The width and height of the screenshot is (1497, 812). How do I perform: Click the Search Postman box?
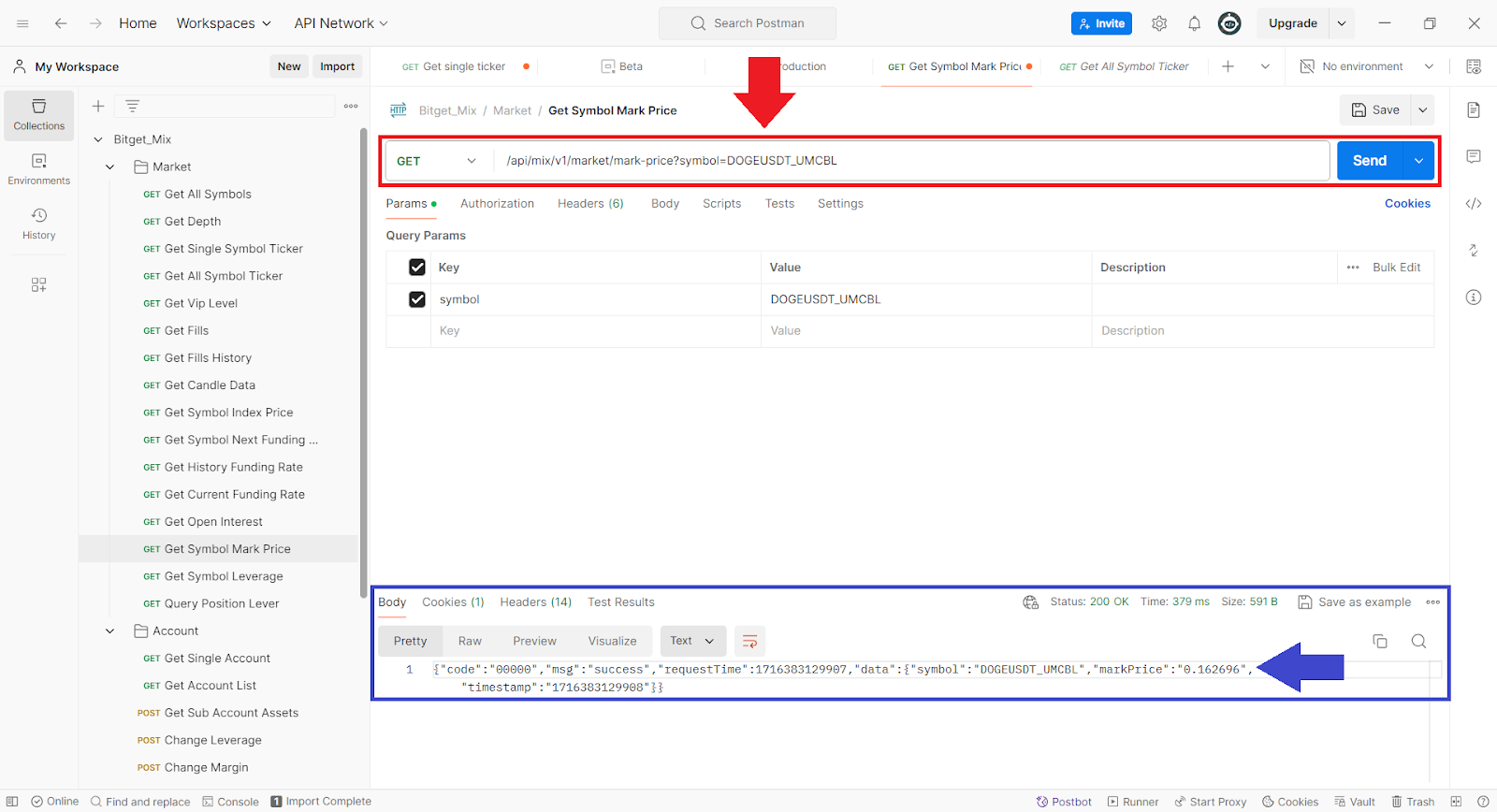pos(748,23)
